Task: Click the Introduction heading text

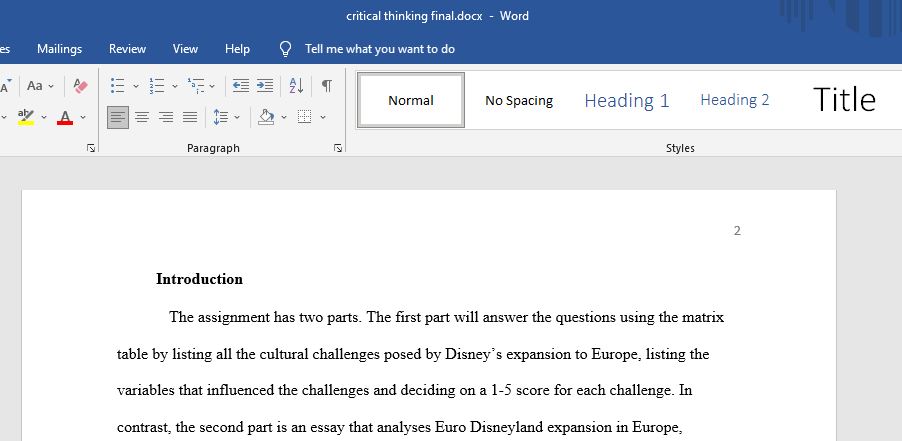Action: (x=200, y=279)
